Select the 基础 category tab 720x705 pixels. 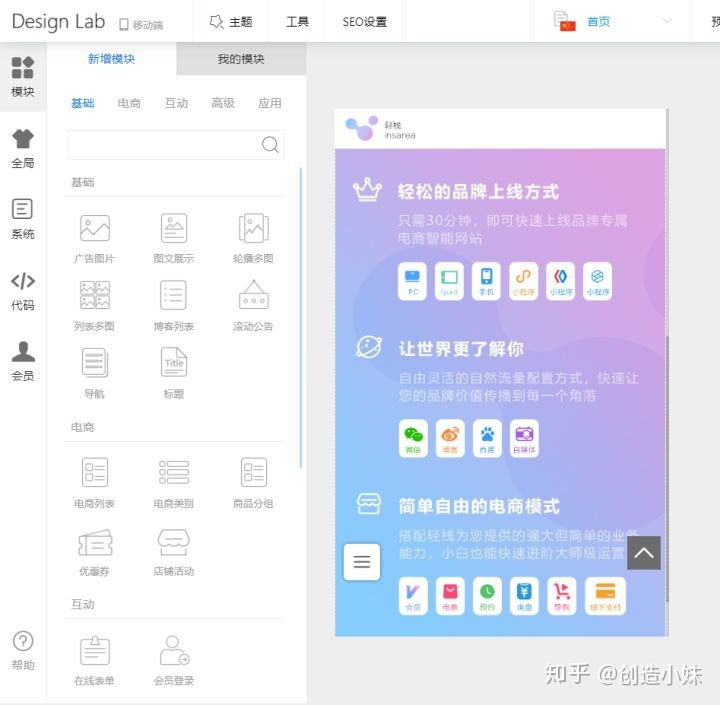coord(83,103)
